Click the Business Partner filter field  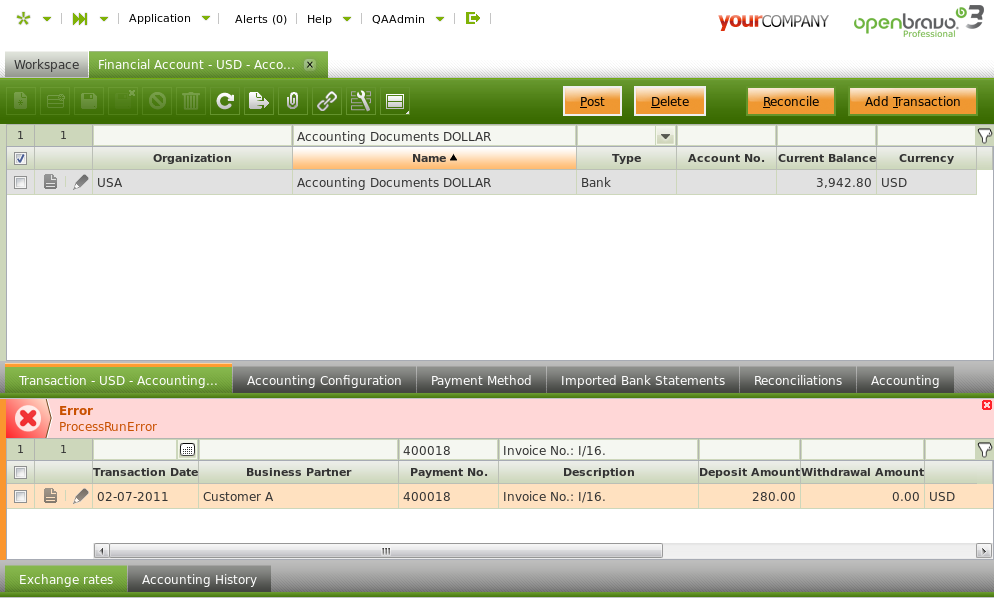click(299, 450)
